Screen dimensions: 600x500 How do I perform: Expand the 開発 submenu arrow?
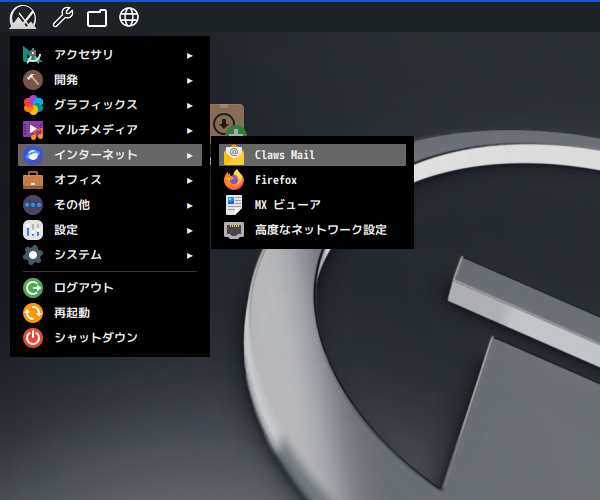[x=189, y=81]
